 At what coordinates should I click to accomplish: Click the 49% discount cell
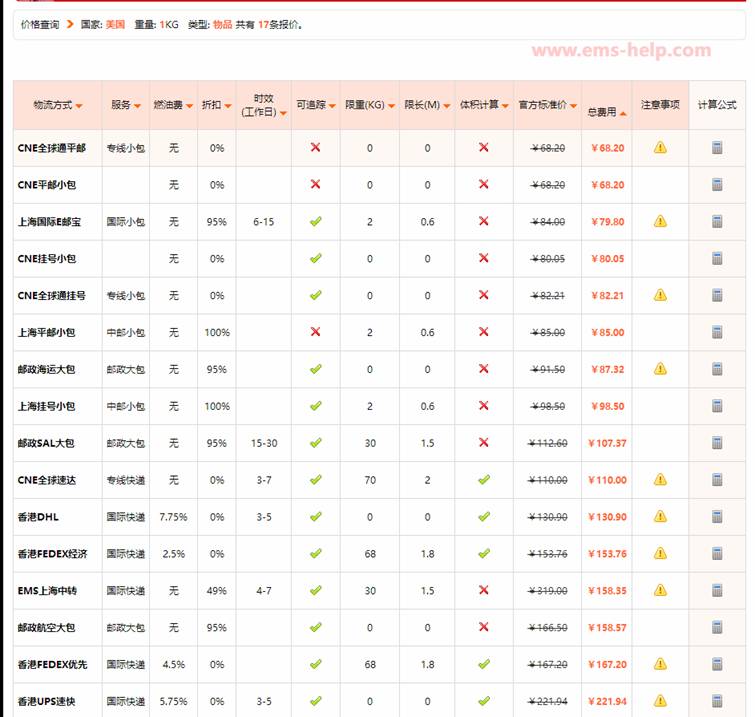(217, 591)
